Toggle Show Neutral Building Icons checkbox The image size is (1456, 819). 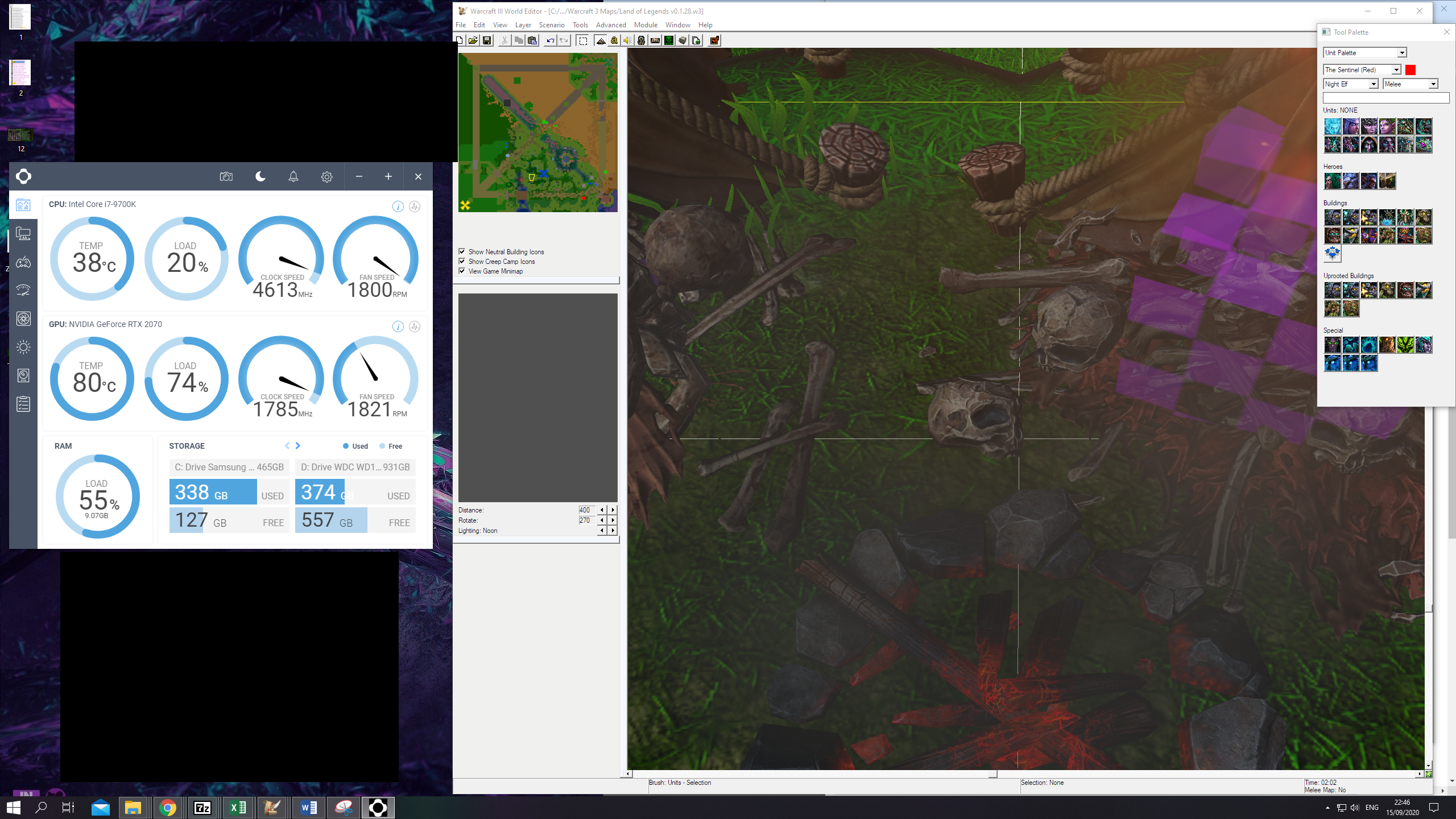(x=462, y=251)
